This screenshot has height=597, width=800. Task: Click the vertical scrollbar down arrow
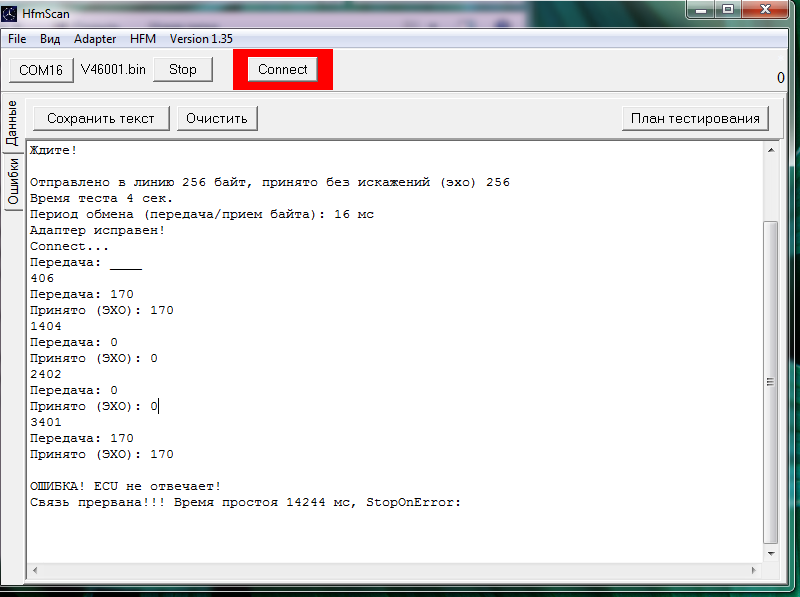pos(769,552)
